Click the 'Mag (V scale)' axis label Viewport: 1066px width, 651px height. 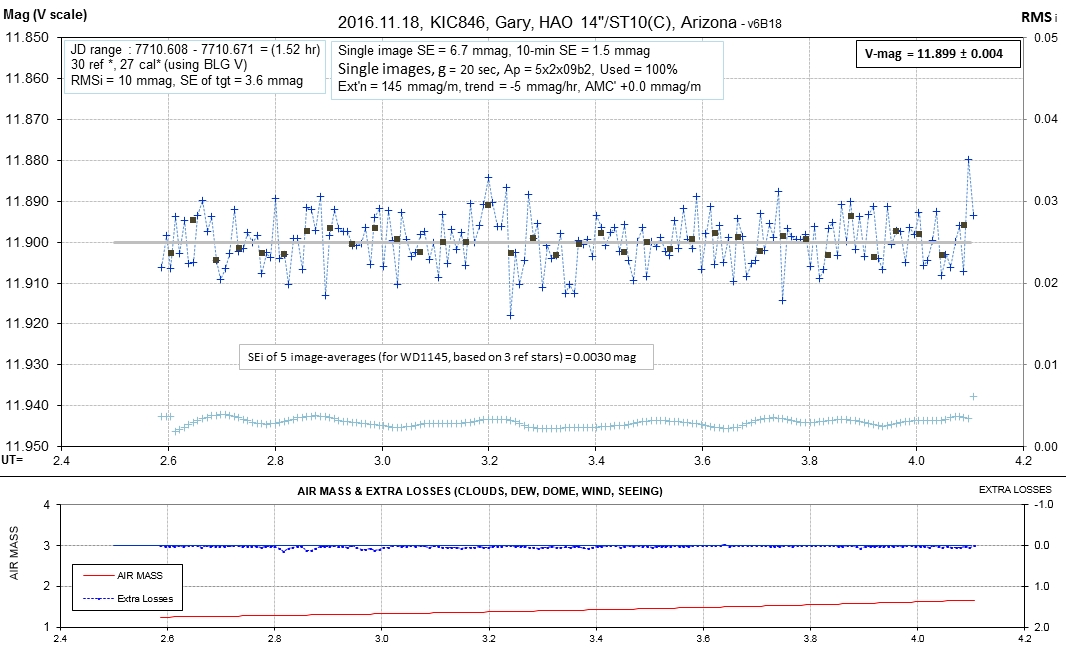(45, 14)
